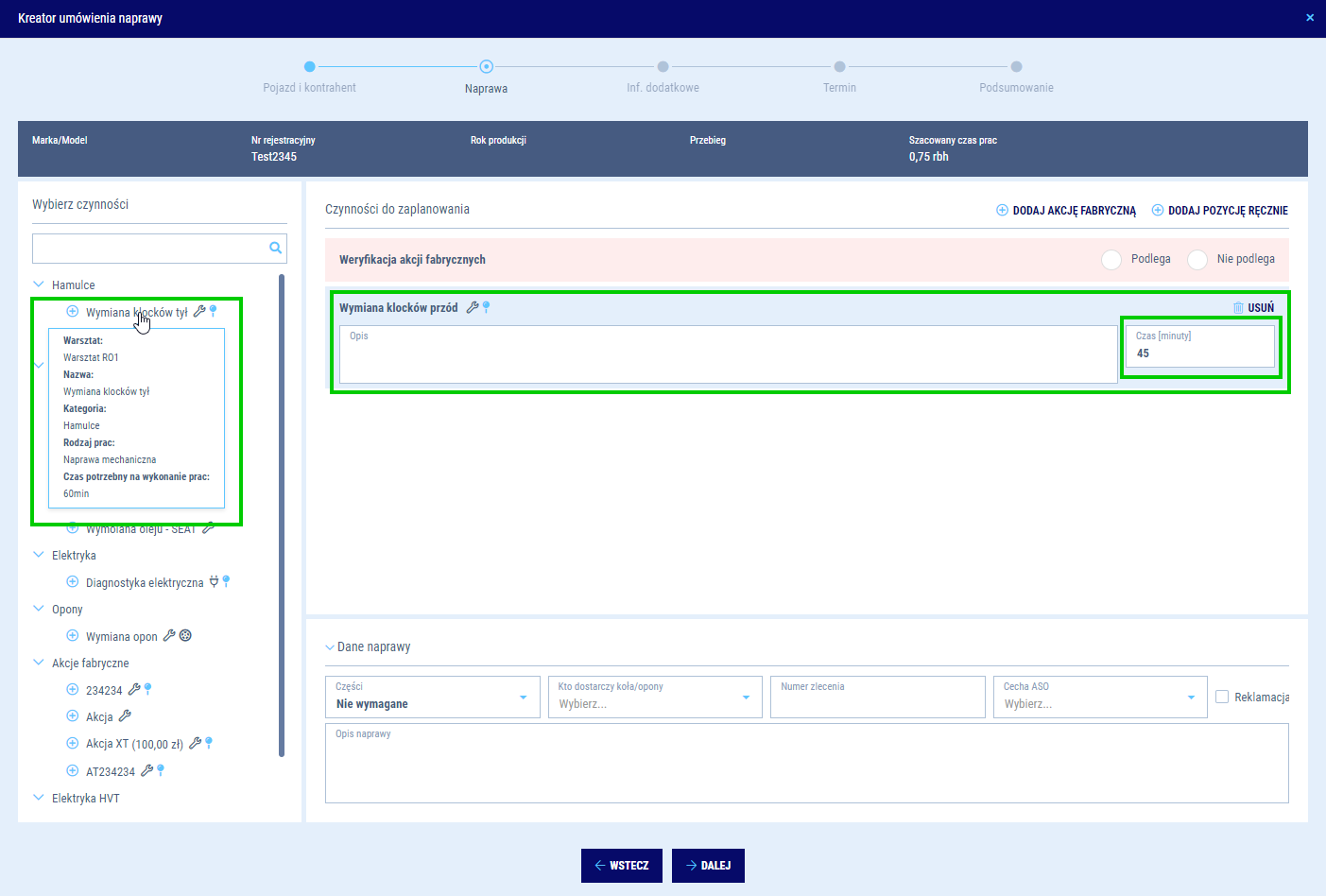The height and width of the screenshot is (896, 1326).
Task: Click trash icon to remove Wymiana klocków przód
Action: [x=1238, y=308]
